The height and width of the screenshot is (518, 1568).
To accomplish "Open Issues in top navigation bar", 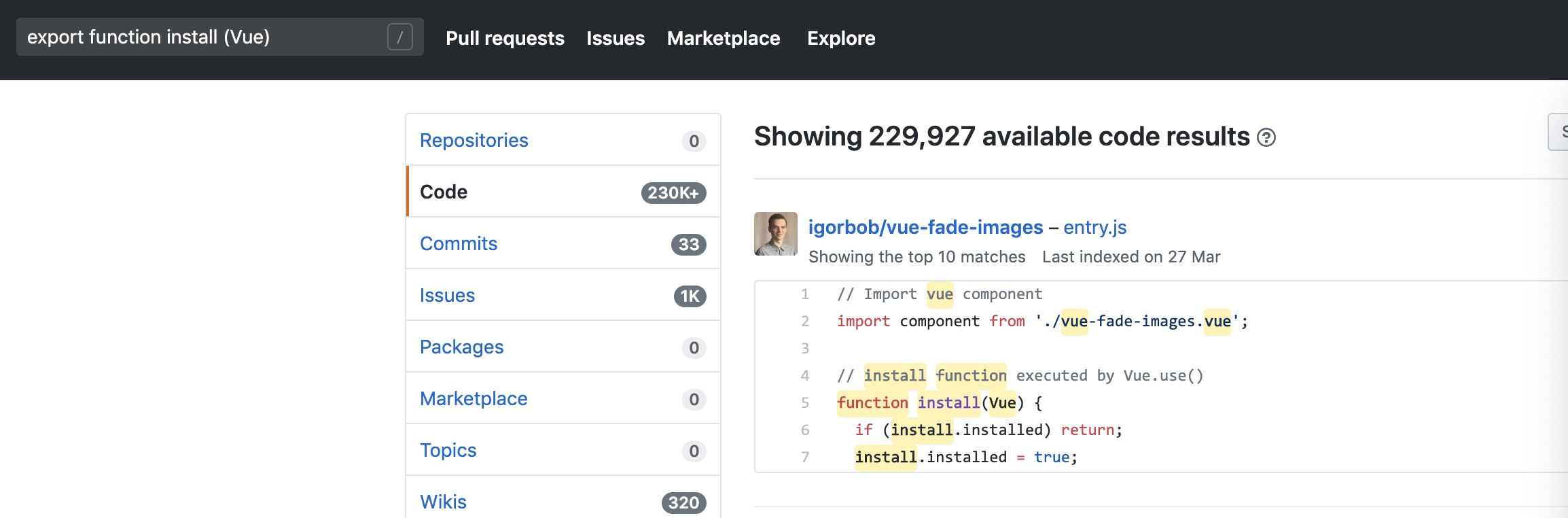I will pyautogui.click(x=616, y=38).
